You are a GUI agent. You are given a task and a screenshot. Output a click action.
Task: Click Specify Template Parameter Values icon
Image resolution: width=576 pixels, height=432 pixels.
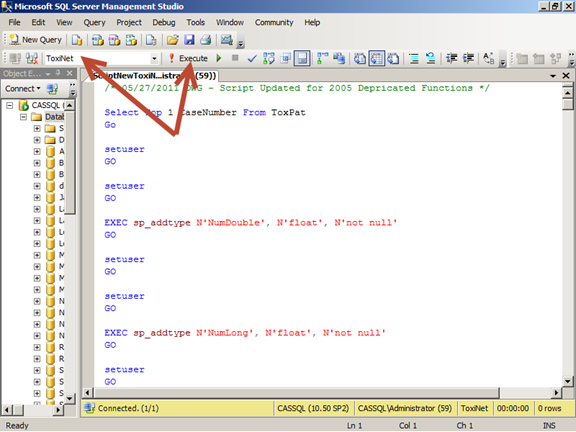[x=489, y=58]
